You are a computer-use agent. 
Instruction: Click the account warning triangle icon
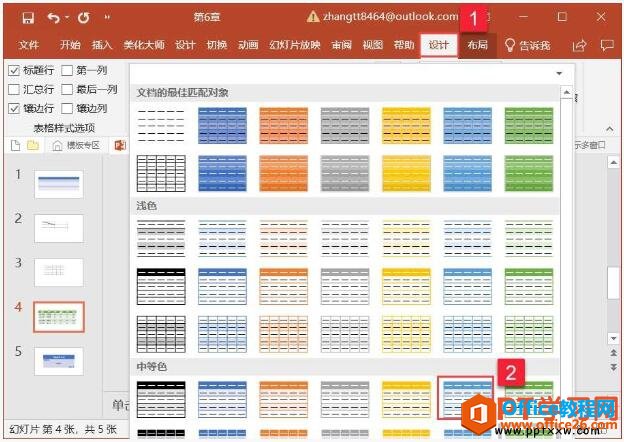click(x=313, y=17)
